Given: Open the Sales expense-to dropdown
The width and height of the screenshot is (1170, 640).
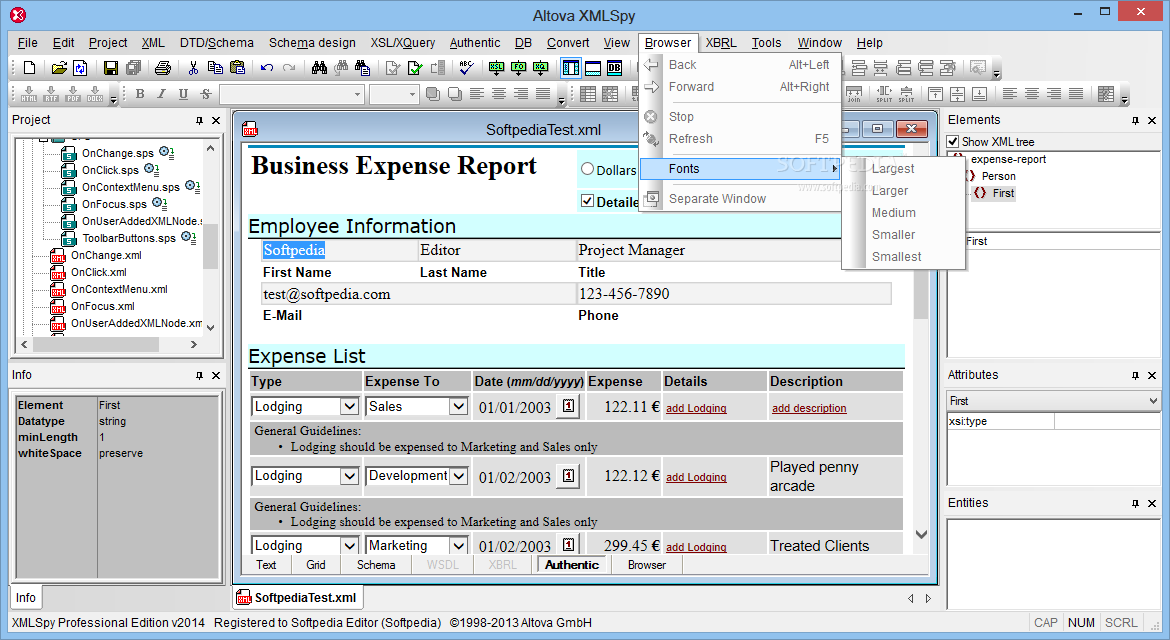Looking at the screenshot, I should 458,407.
